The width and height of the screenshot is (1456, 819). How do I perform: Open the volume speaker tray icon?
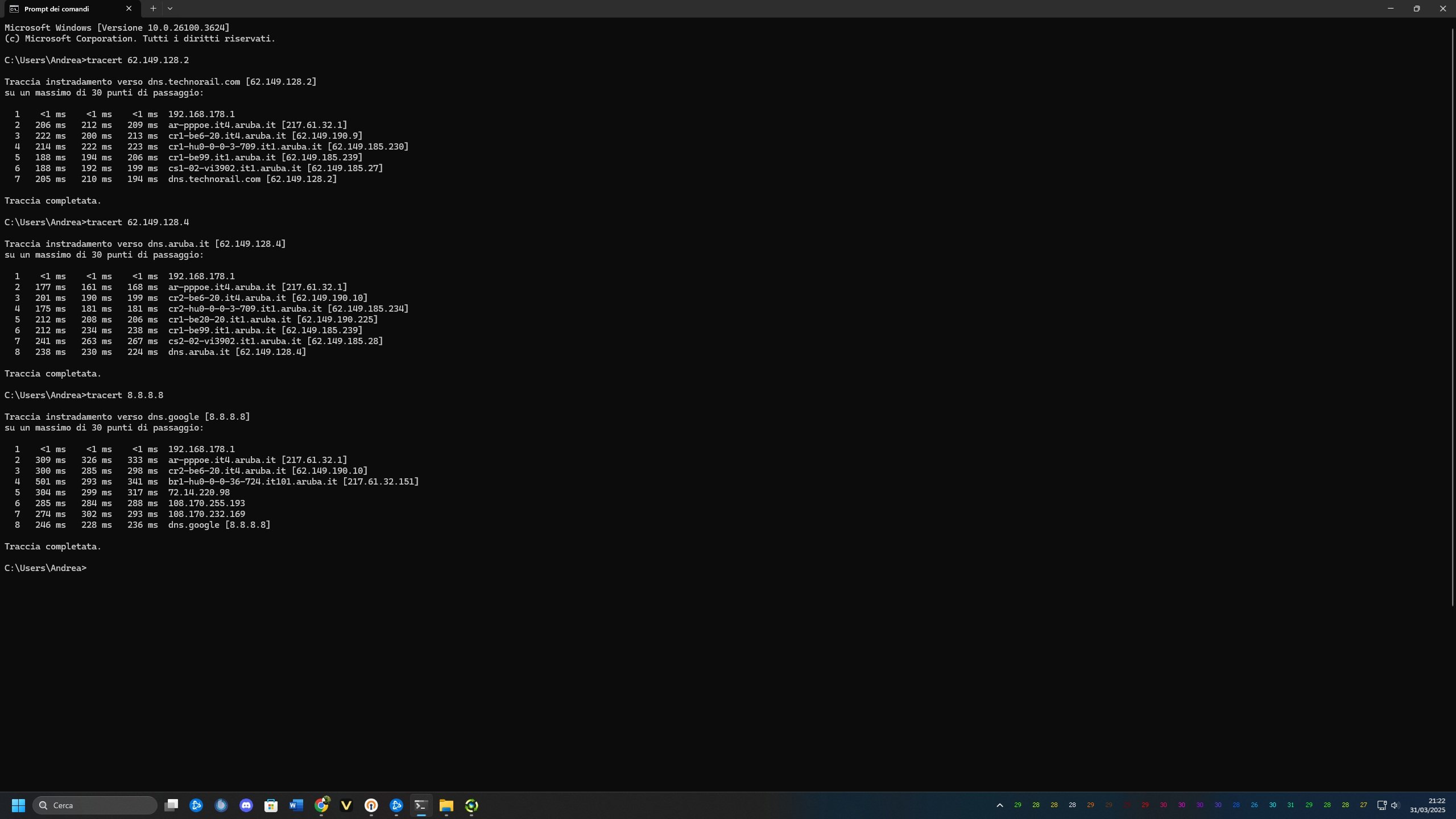(1395, 805)
